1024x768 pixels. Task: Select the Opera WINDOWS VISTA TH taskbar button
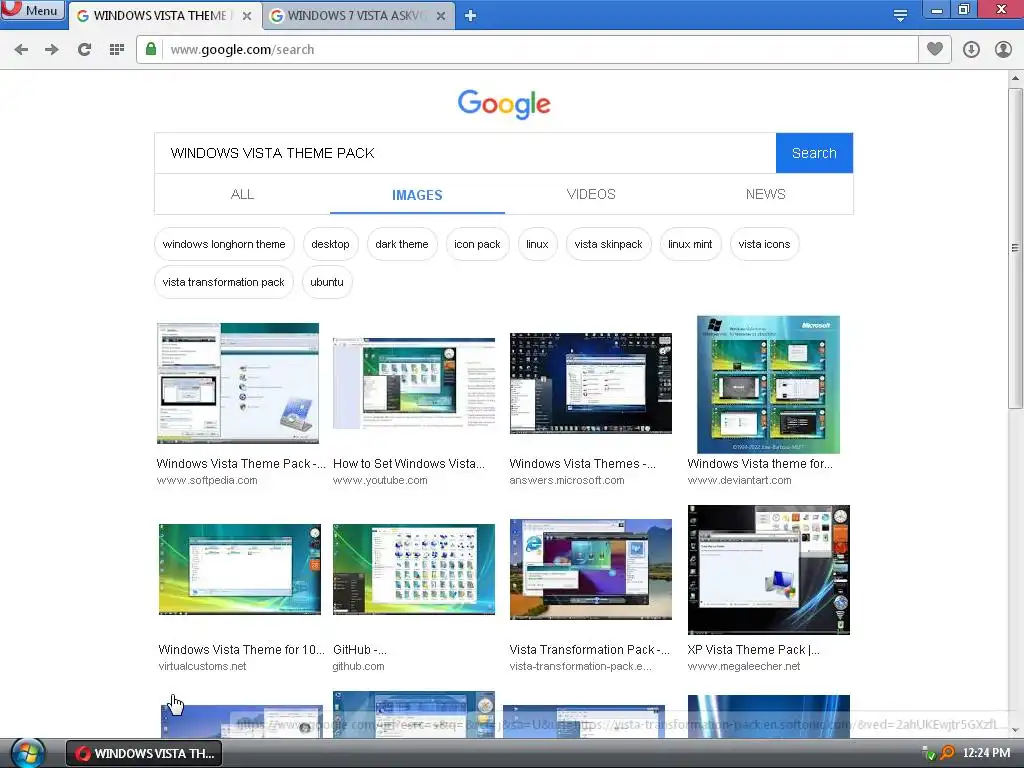point(144,754)
